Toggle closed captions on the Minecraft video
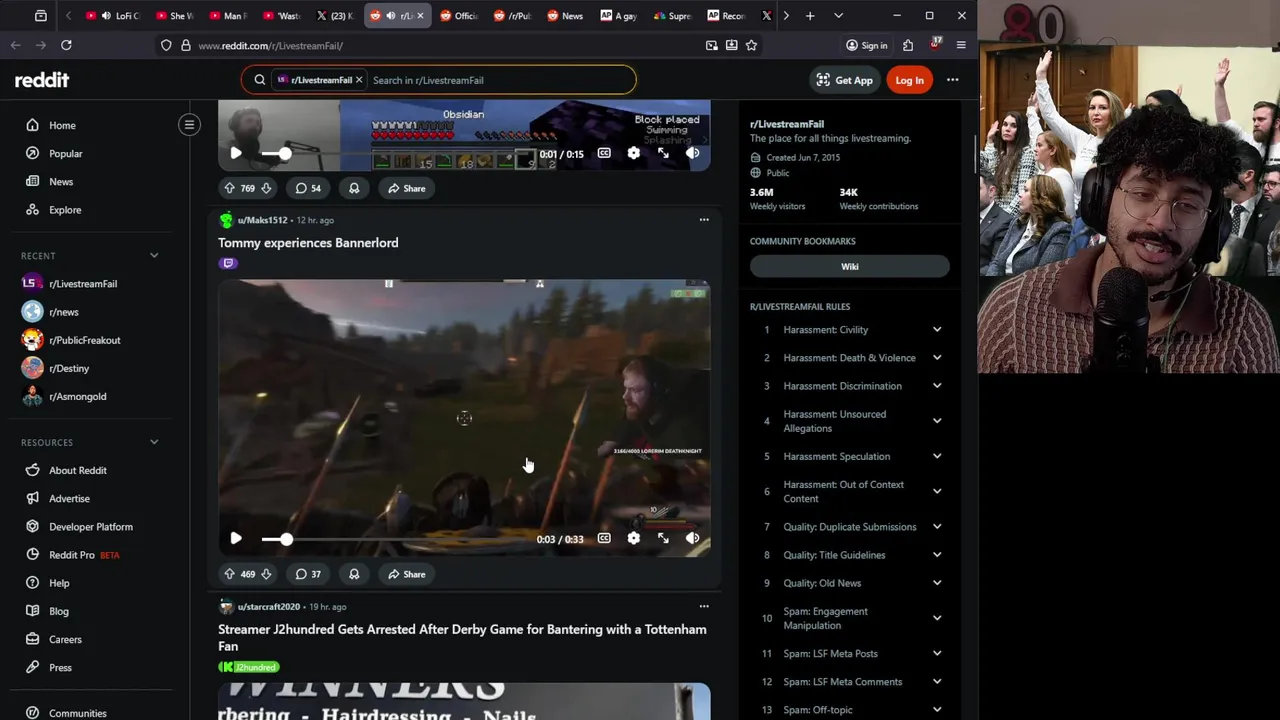 tap(604, 153)
